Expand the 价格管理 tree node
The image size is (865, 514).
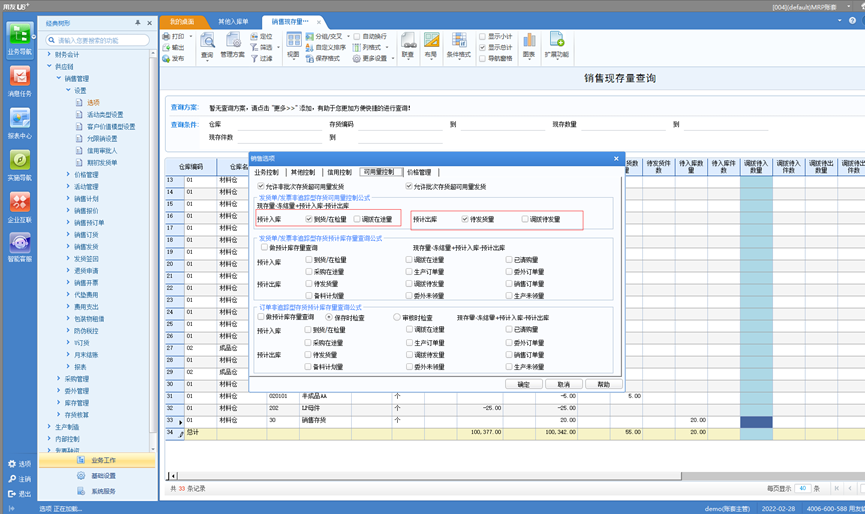68,174
